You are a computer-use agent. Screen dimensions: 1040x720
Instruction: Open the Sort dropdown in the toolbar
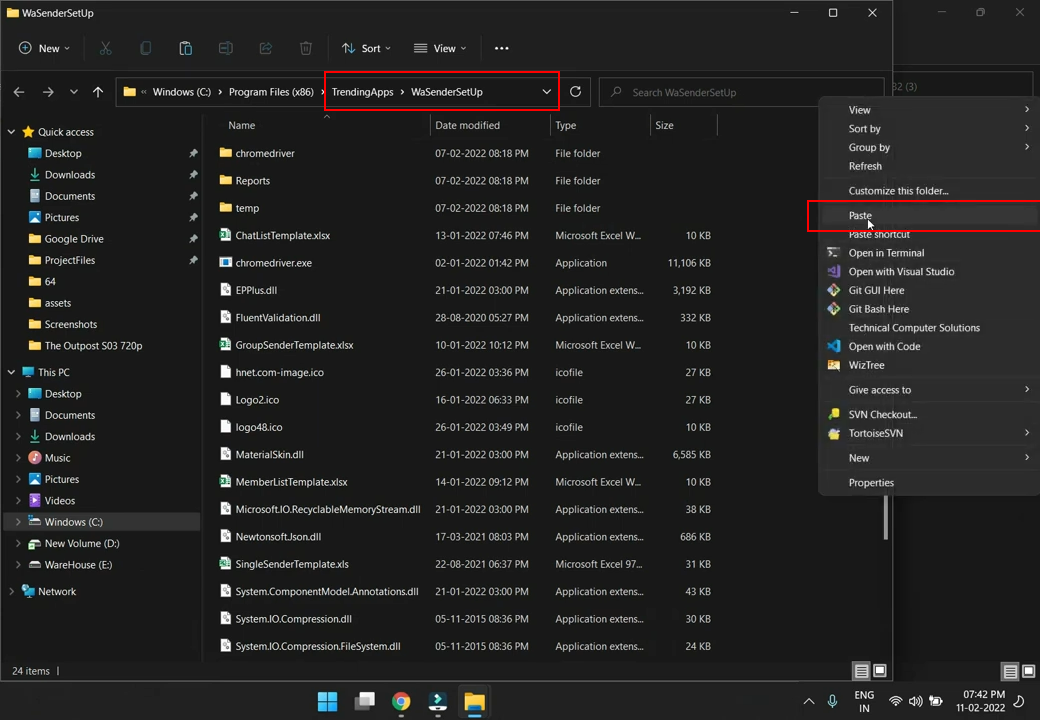366,48
